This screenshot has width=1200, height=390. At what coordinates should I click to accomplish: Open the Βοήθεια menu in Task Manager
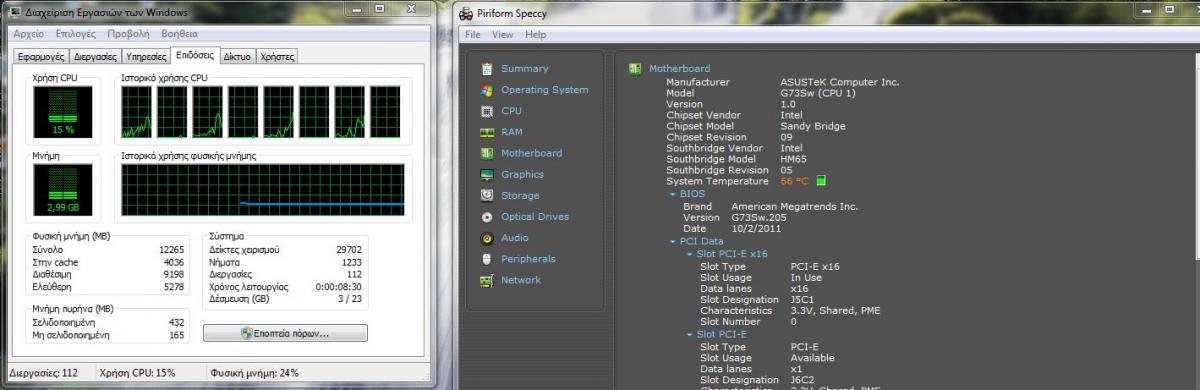click(180, 34)
